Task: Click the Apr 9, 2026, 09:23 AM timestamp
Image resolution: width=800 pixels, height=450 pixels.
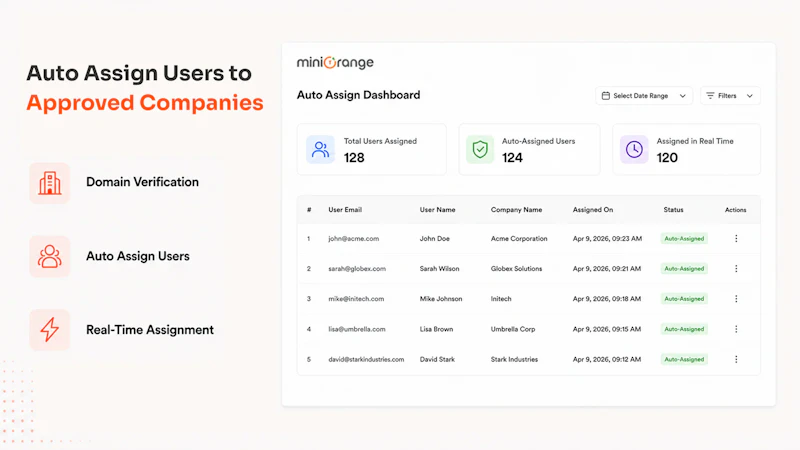Action: tap(607, 238)
